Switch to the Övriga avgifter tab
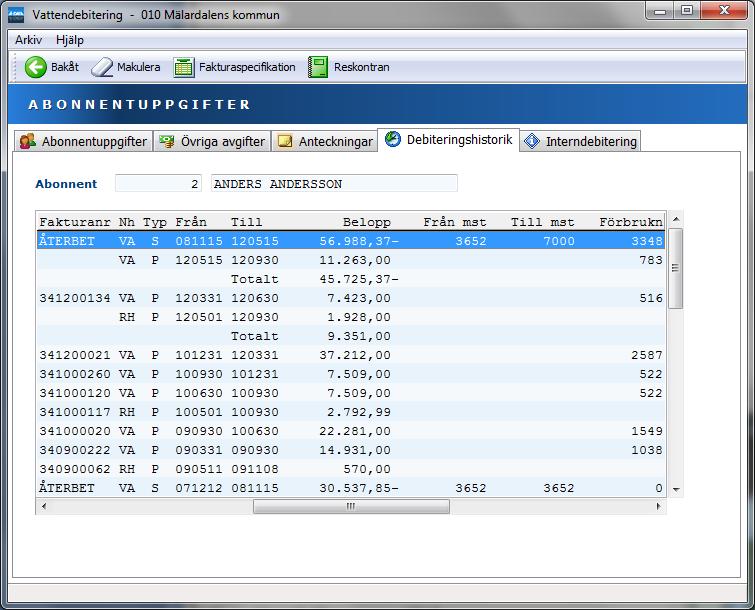 (x=212, y=141)
